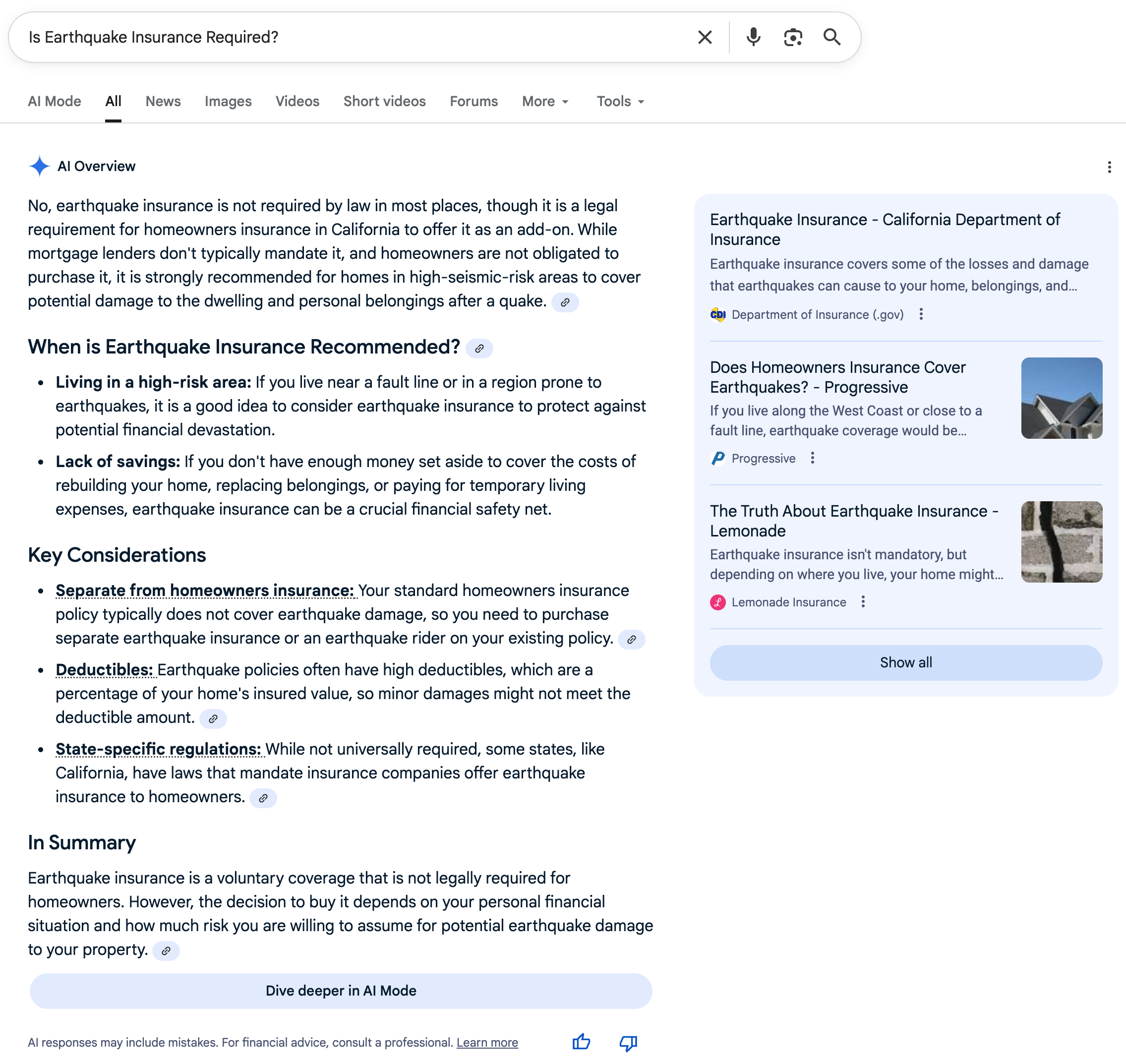Open the More dropdown in search filters
The height and width of the screenshot is (1064, 1126).
tap(544, 101)
